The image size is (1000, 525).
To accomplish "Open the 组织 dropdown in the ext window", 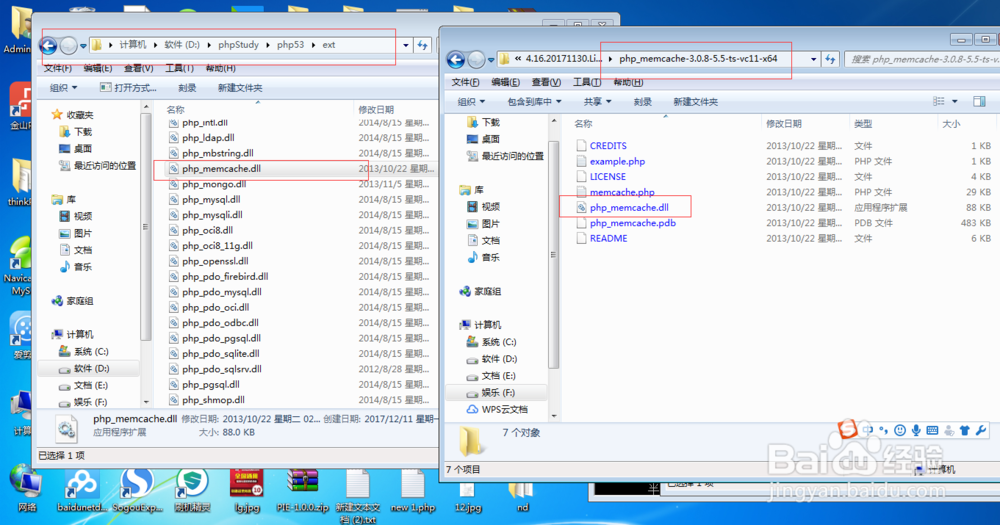I will coord(63,87).
